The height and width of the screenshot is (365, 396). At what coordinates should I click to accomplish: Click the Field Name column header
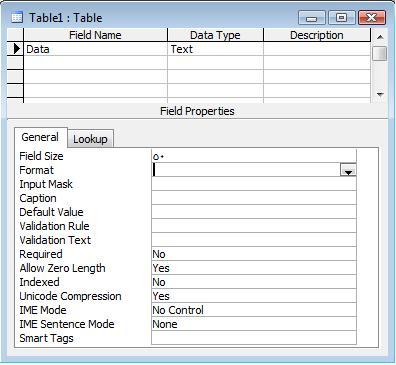[x=95, y=35]
